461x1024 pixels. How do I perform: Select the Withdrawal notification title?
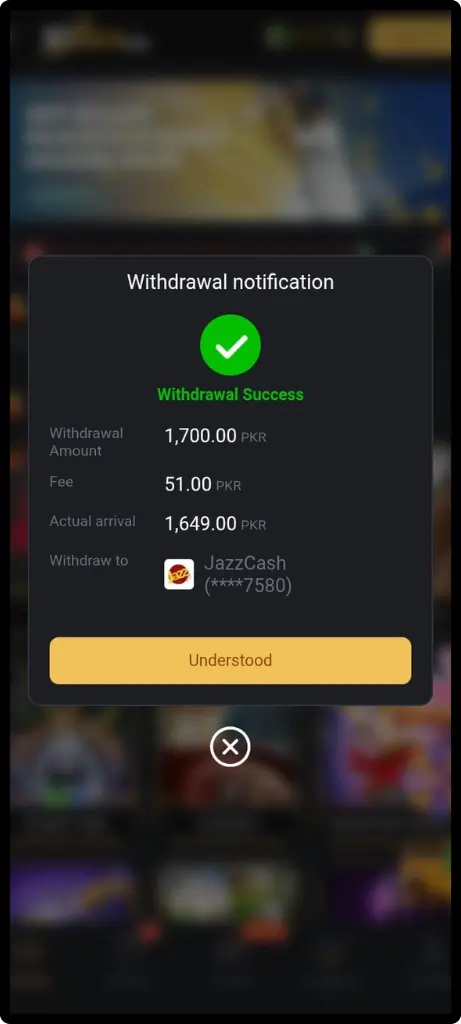point(230,282)
